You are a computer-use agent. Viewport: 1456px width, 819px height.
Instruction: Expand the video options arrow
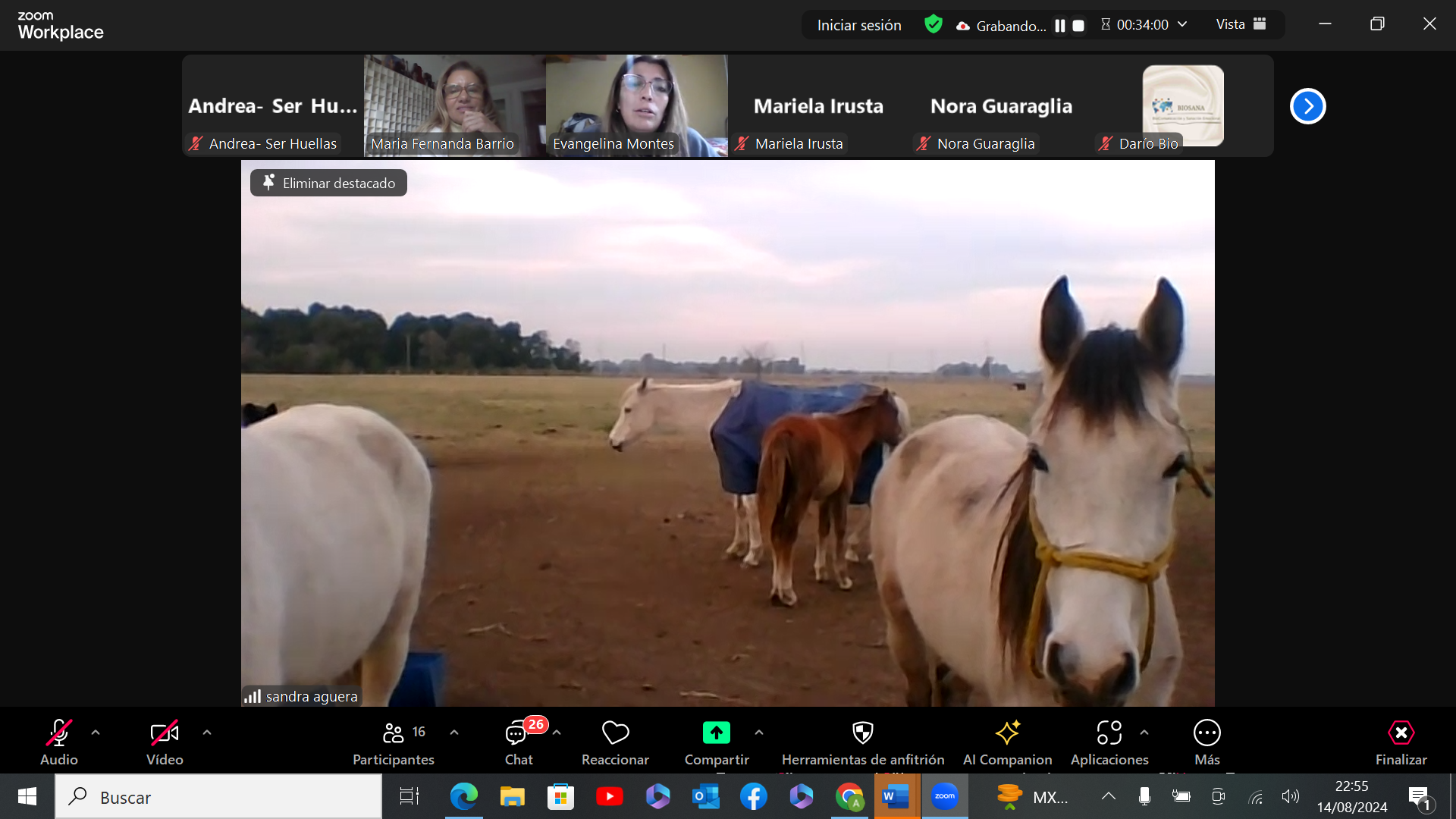tap(207, 733)
